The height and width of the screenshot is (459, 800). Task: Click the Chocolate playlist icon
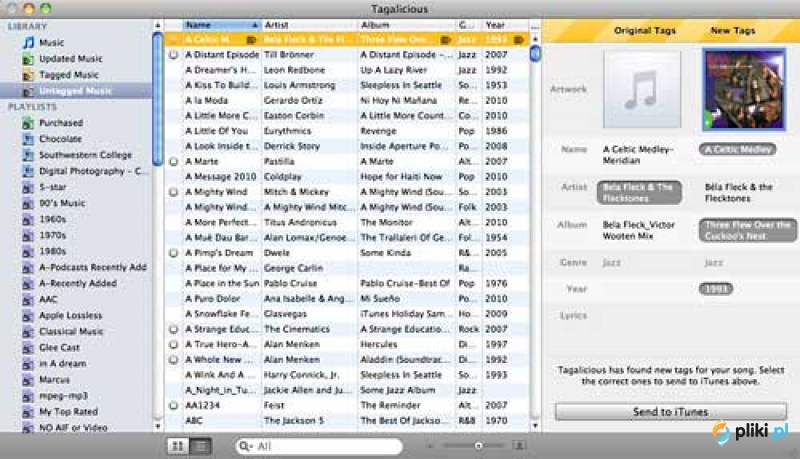tap(29, 139)
